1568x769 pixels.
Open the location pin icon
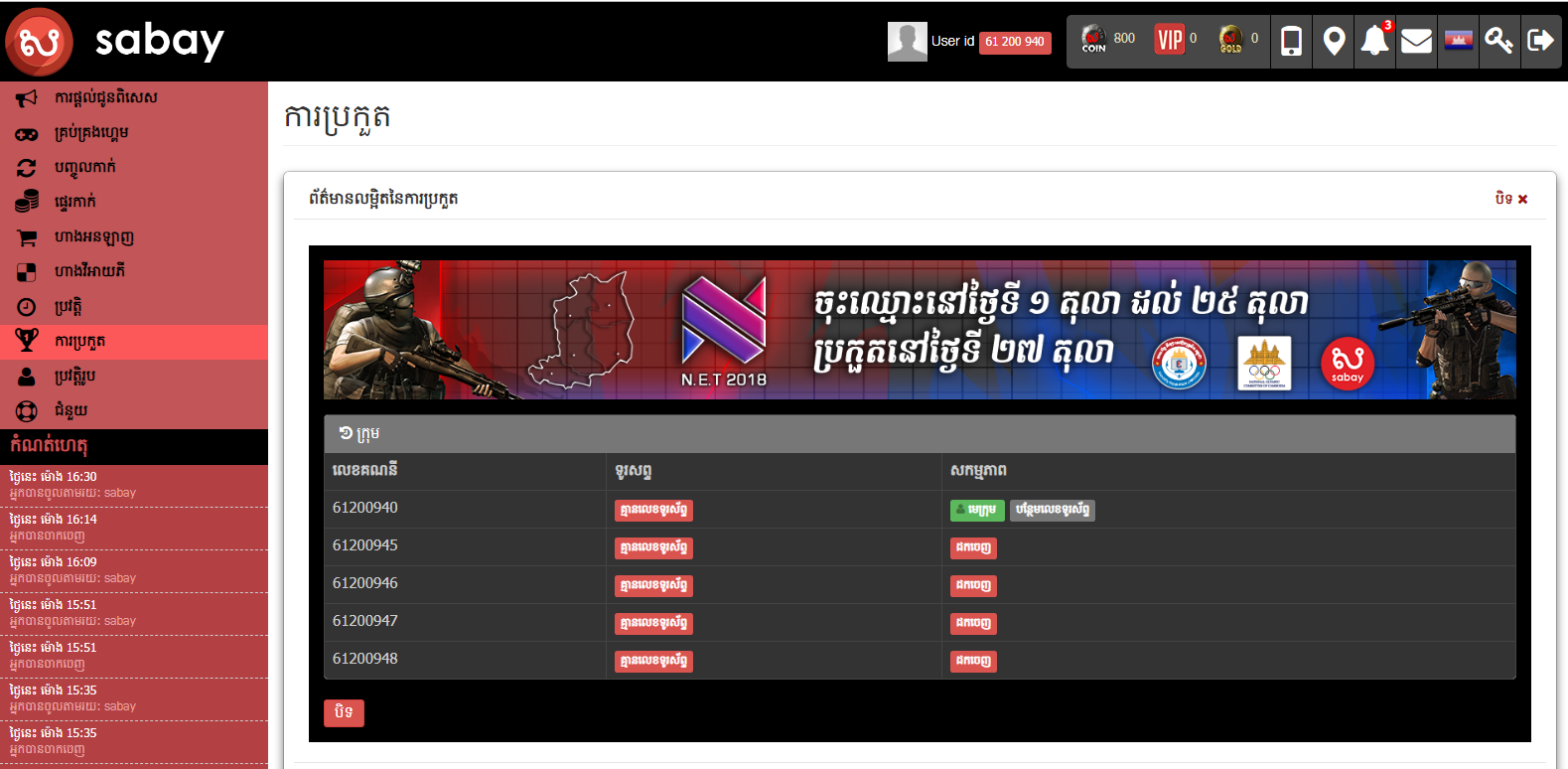tap(1334, 41)
